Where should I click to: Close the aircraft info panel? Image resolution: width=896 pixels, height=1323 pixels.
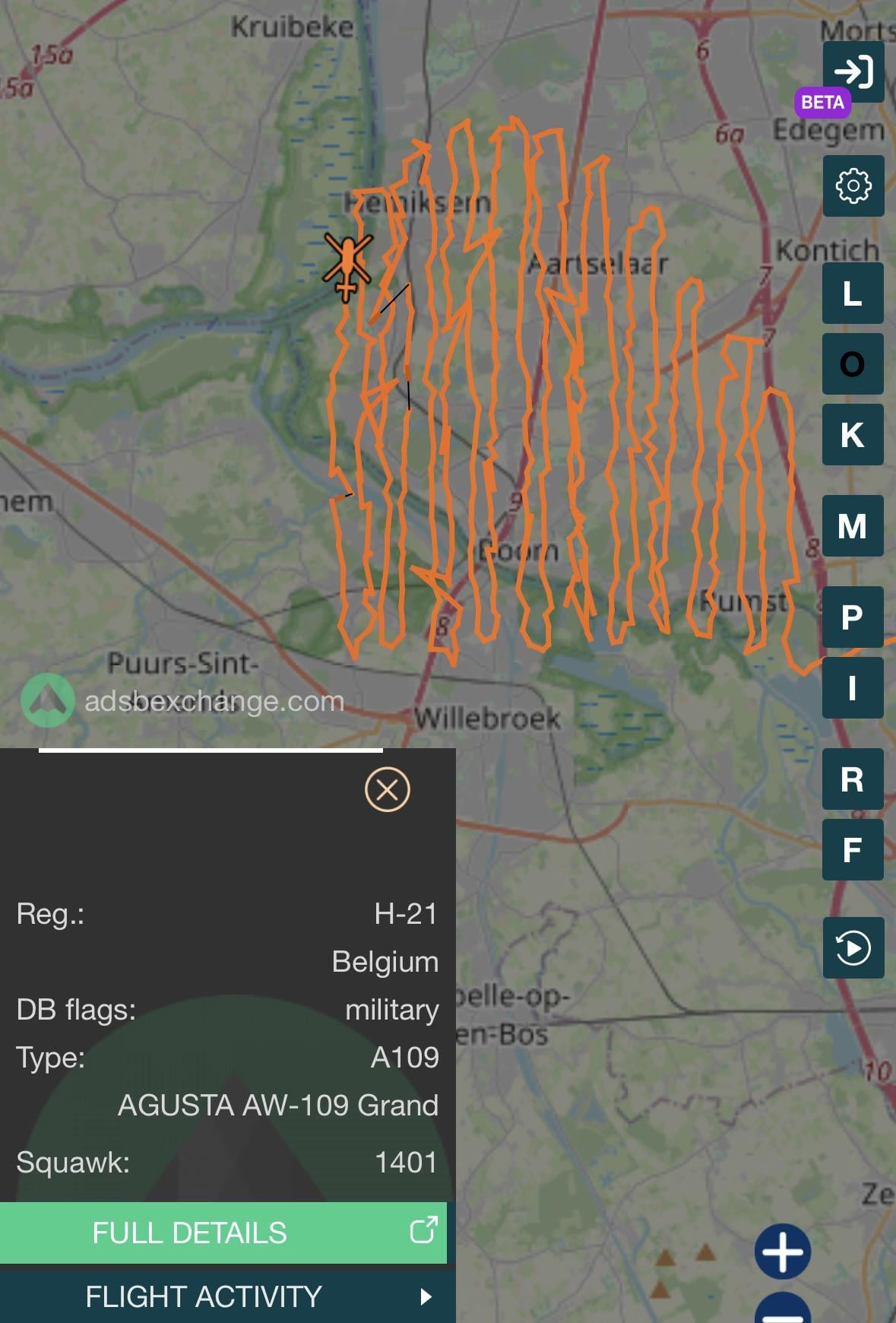387,789
